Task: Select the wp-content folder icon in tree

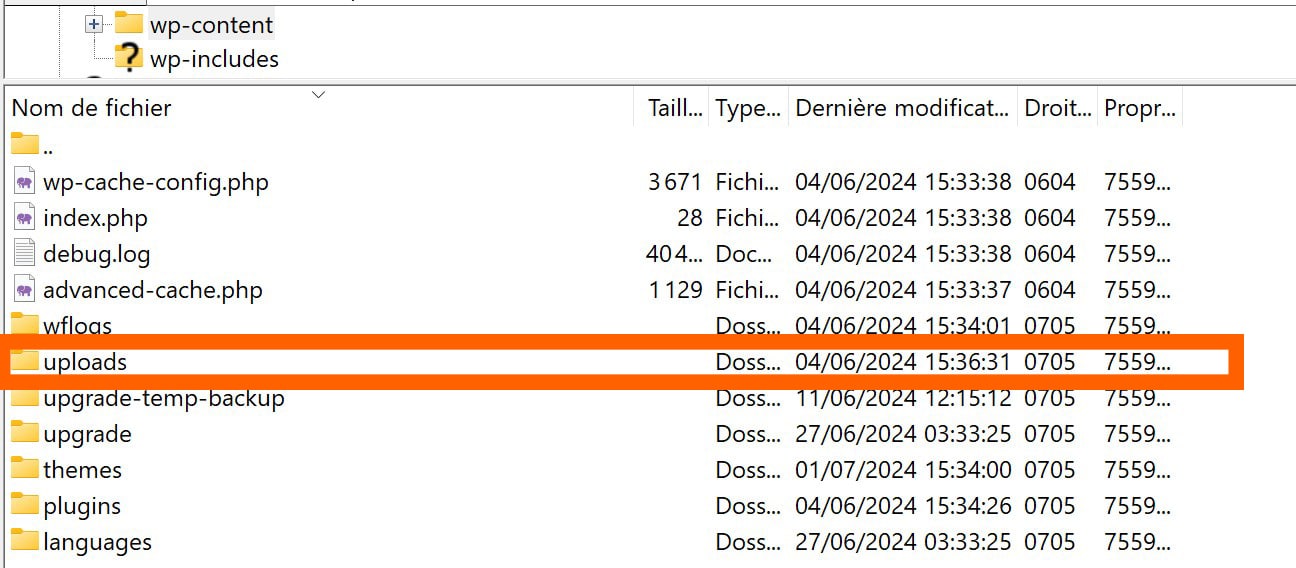Action: pos(128,23)
